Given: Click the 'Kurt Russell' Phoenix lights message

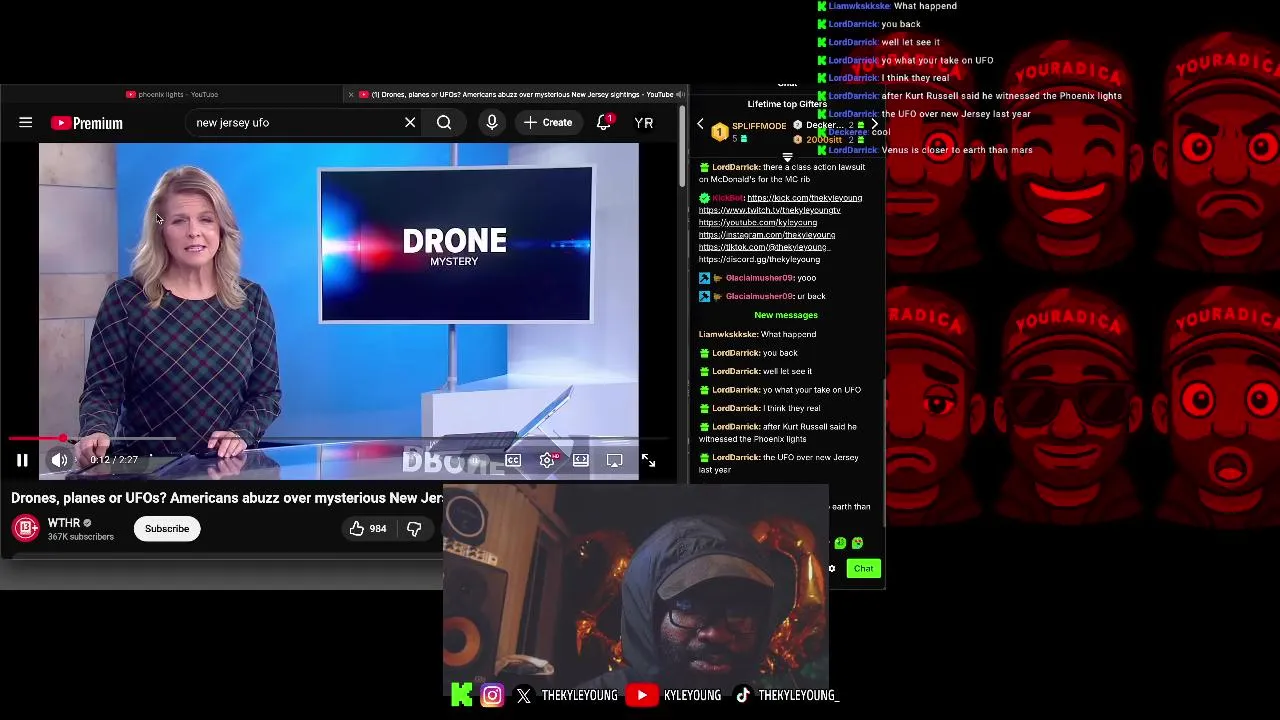Looking at the screenshot, I should coord(778,433).
